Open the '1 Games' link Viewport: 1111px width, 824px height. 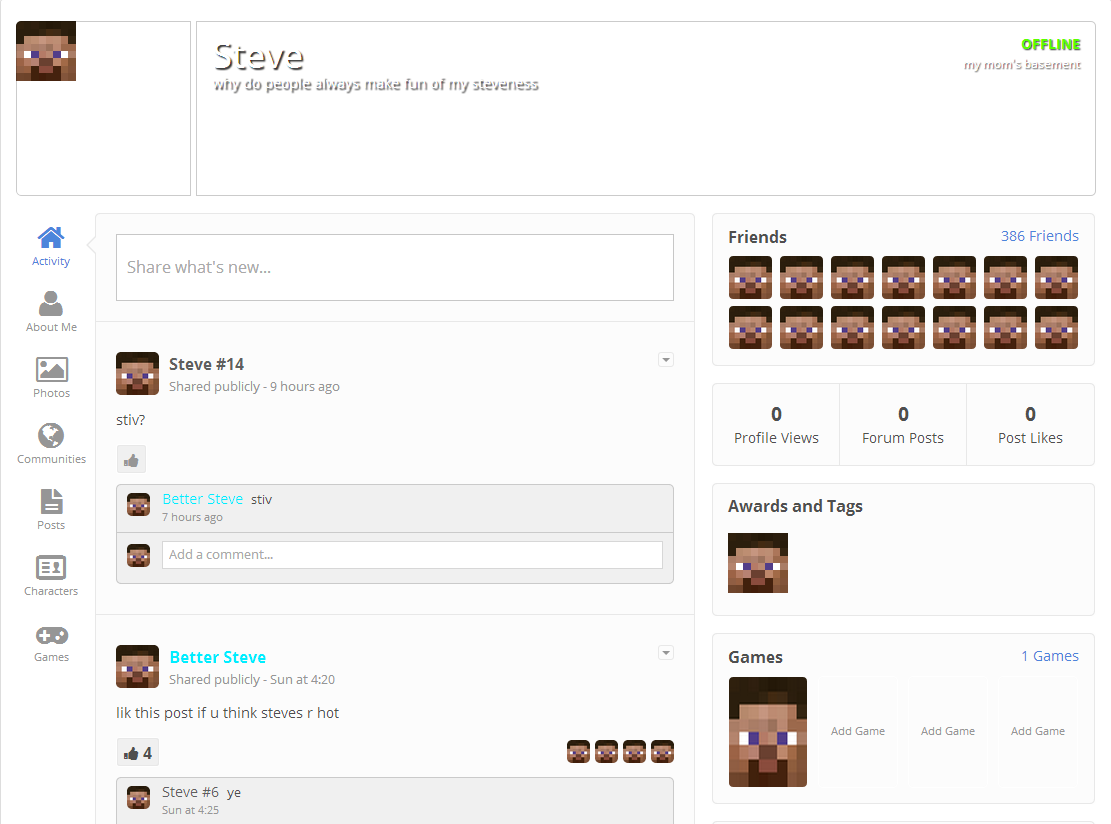1049,656
